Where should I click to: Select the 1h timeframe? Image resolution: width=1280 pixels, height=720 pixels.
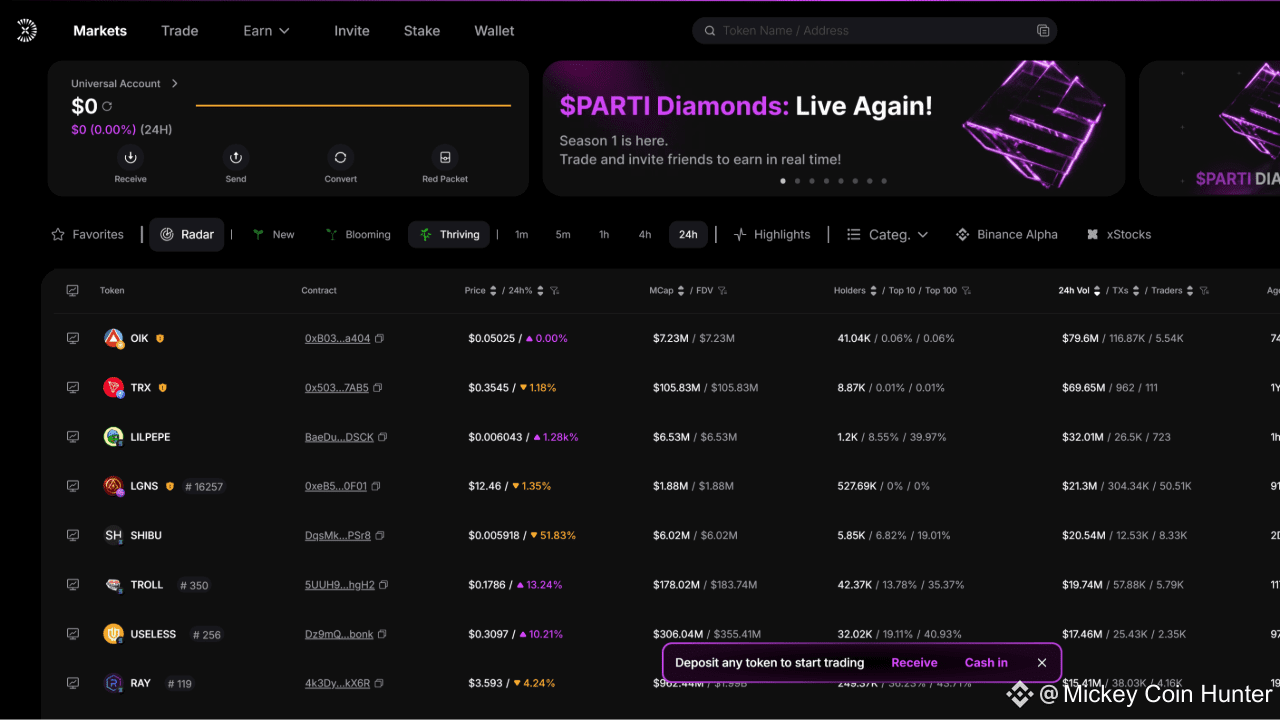pyautogui.click(x=604, y=235)
